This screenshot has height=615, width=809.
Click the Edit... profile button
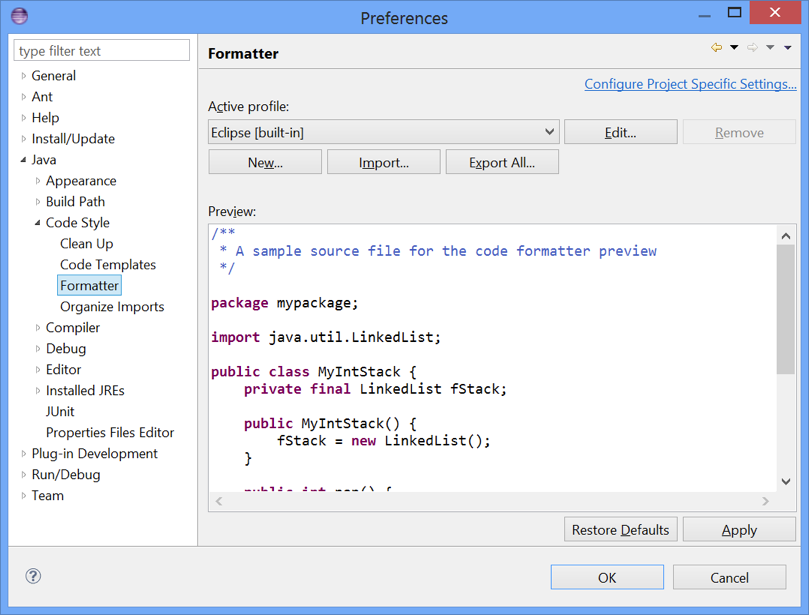[621, 132]
